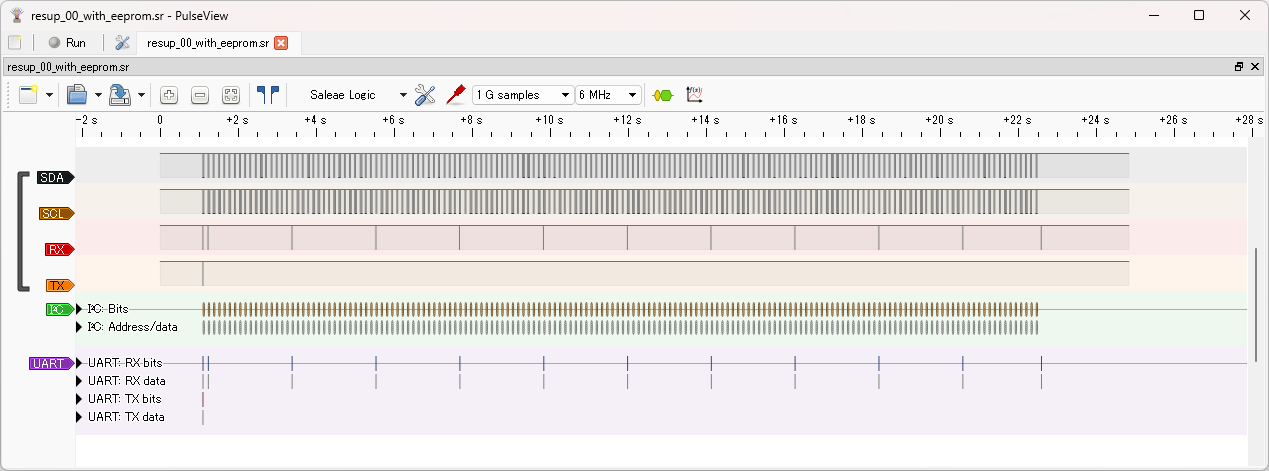The image size is (1269, 471).
Task: Zoom to fit the whole capture
Action: coord(231,95)
